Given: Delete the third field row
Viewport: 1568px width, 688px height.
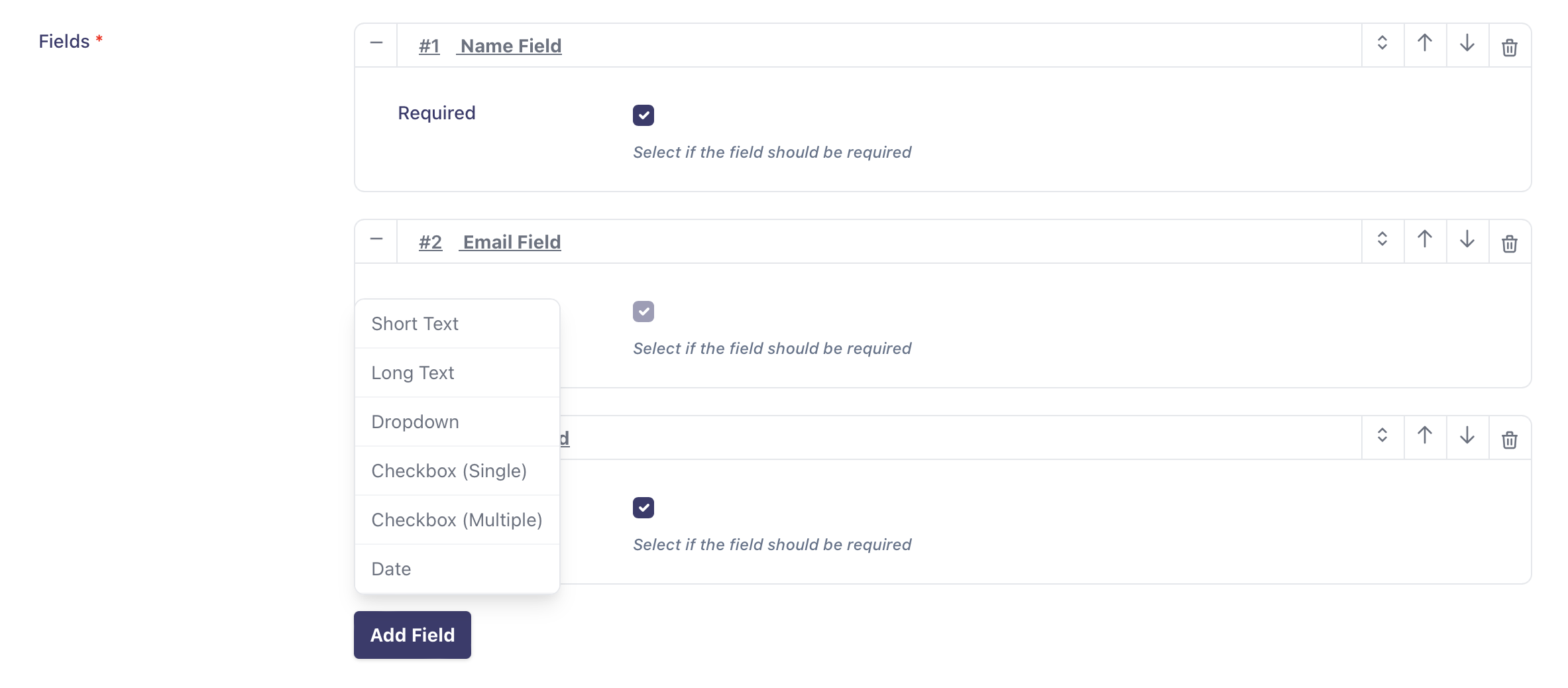Looking at the screenshot, I should point(1510,438).
